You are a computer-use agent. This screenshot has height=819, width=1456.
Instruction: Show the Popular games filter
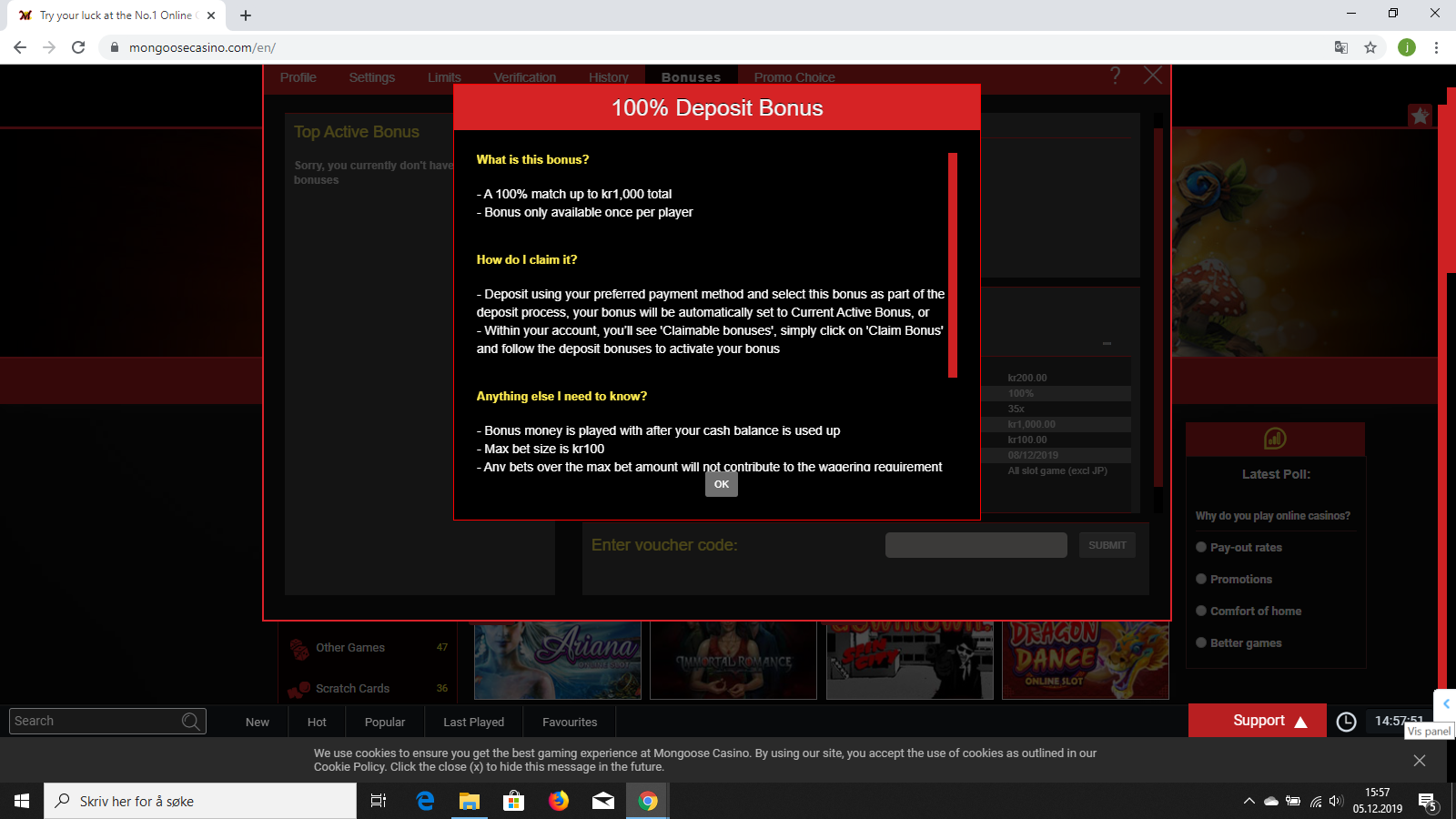(385, 722)
